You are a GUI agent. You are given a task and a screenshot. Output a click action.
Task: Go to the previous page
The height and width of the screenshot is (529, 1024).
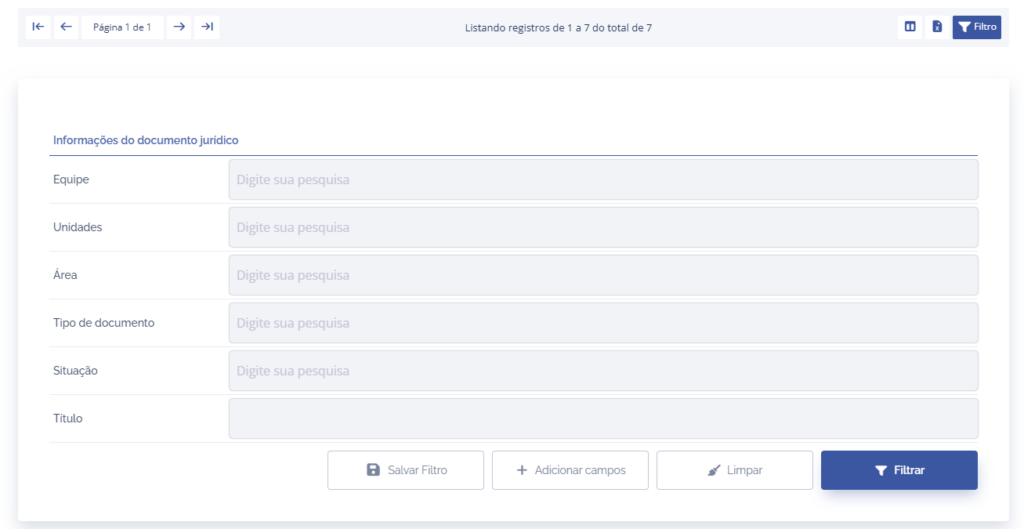click(66, 27)
